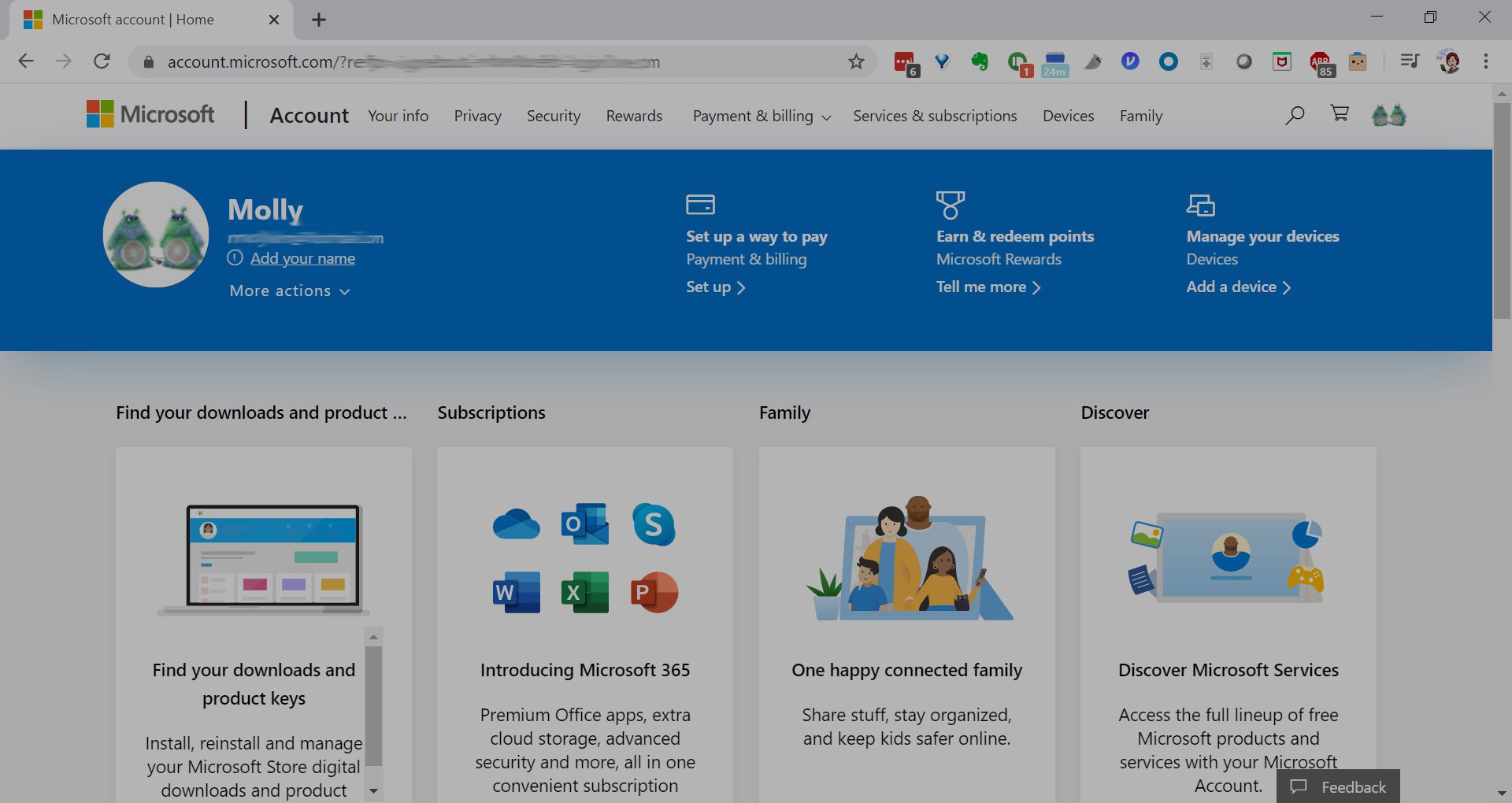Click the LastPass extension icon
The width and height of the screenshot is (1512, 803).
[x=905, y=61]
